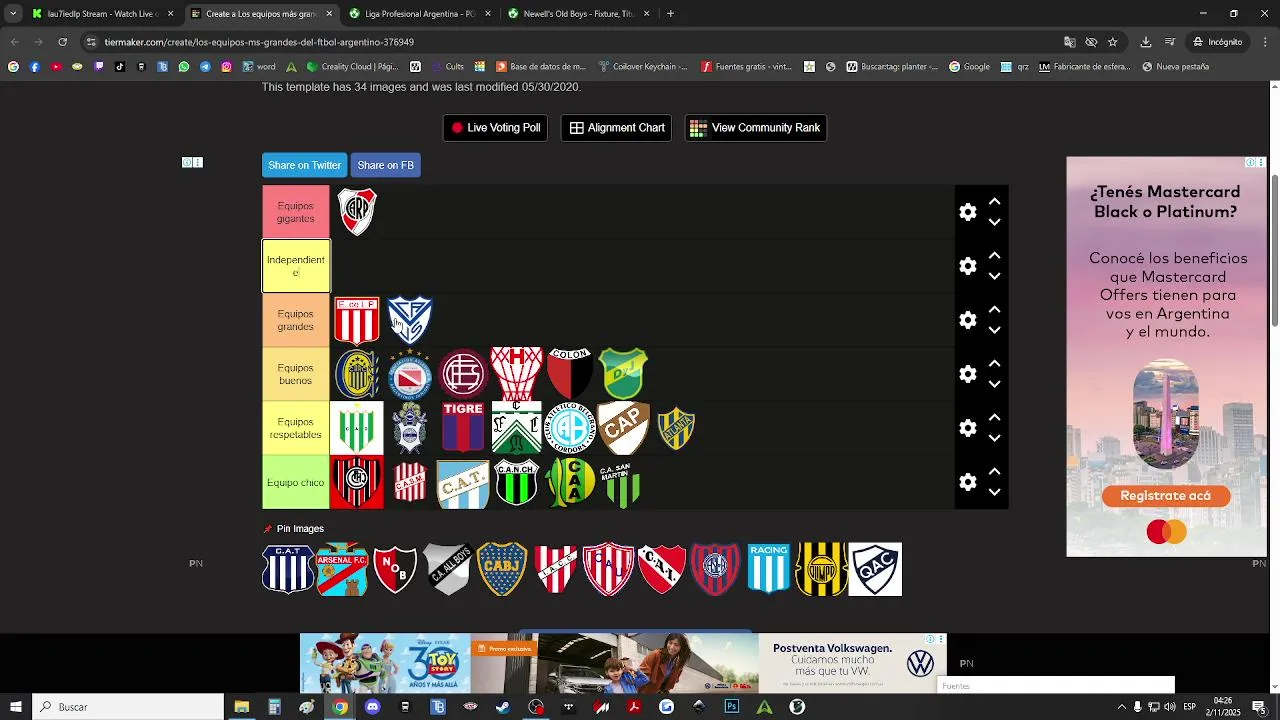Move Equipo chico row up with arrow
This screenshot has height=720, width=1280.
pyautogui.click(x=994, y=471)
